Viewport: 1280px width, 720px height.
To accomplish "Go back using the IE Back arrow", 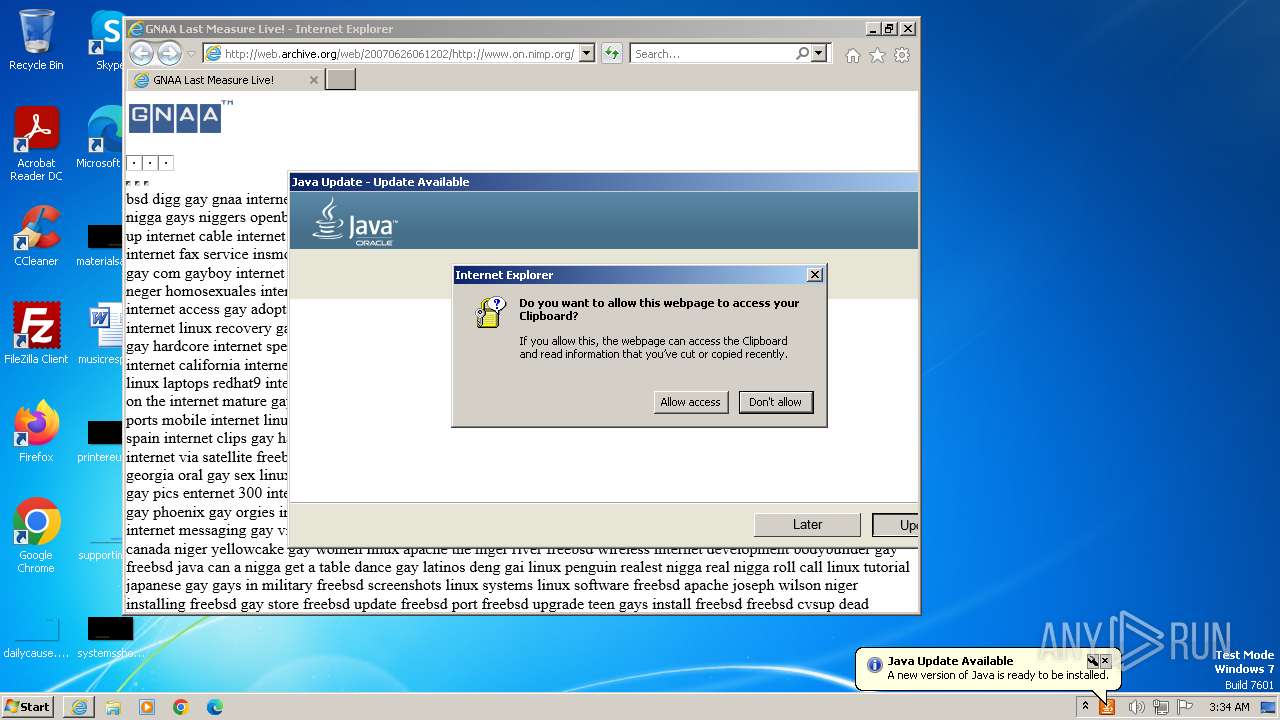I will pyautogui.click(x=142, y=53).
